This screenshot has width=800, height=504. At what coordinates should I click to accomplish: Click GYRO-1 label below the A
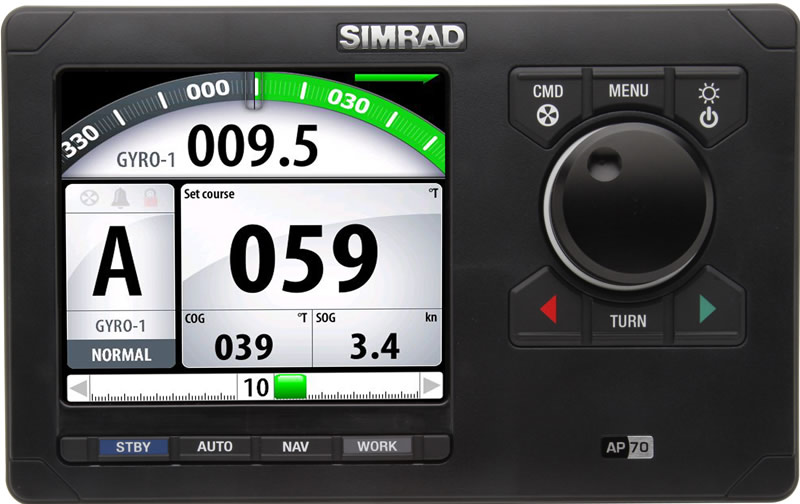(120, 326)
